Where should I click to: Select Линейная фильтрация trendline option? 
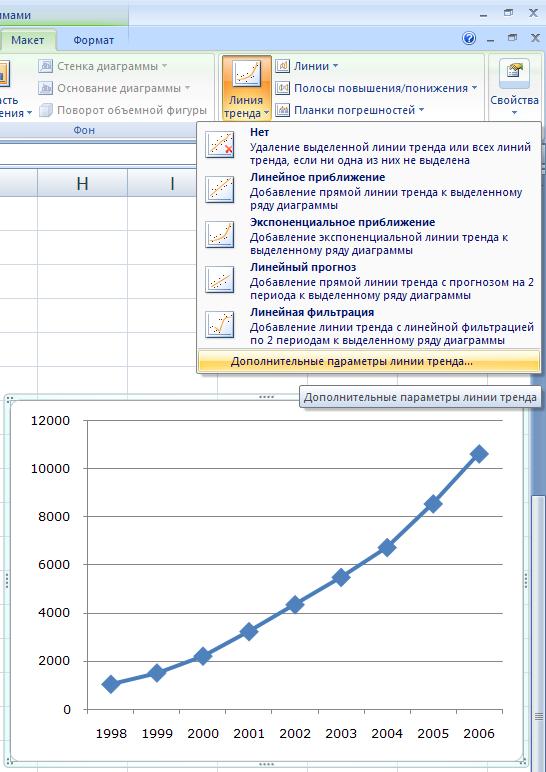coord(368,326)
